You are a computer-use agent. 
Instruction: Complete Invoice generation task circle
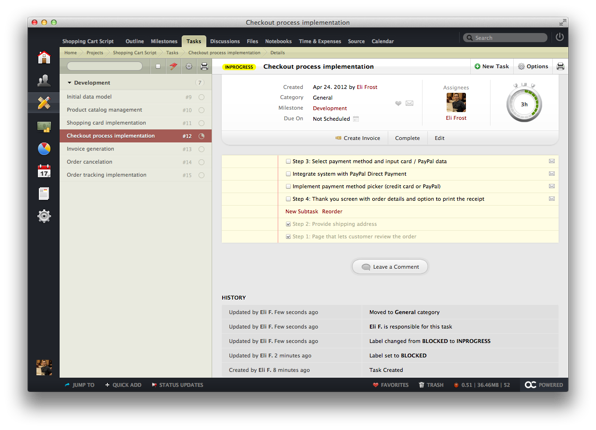click(x=201, y=149)
